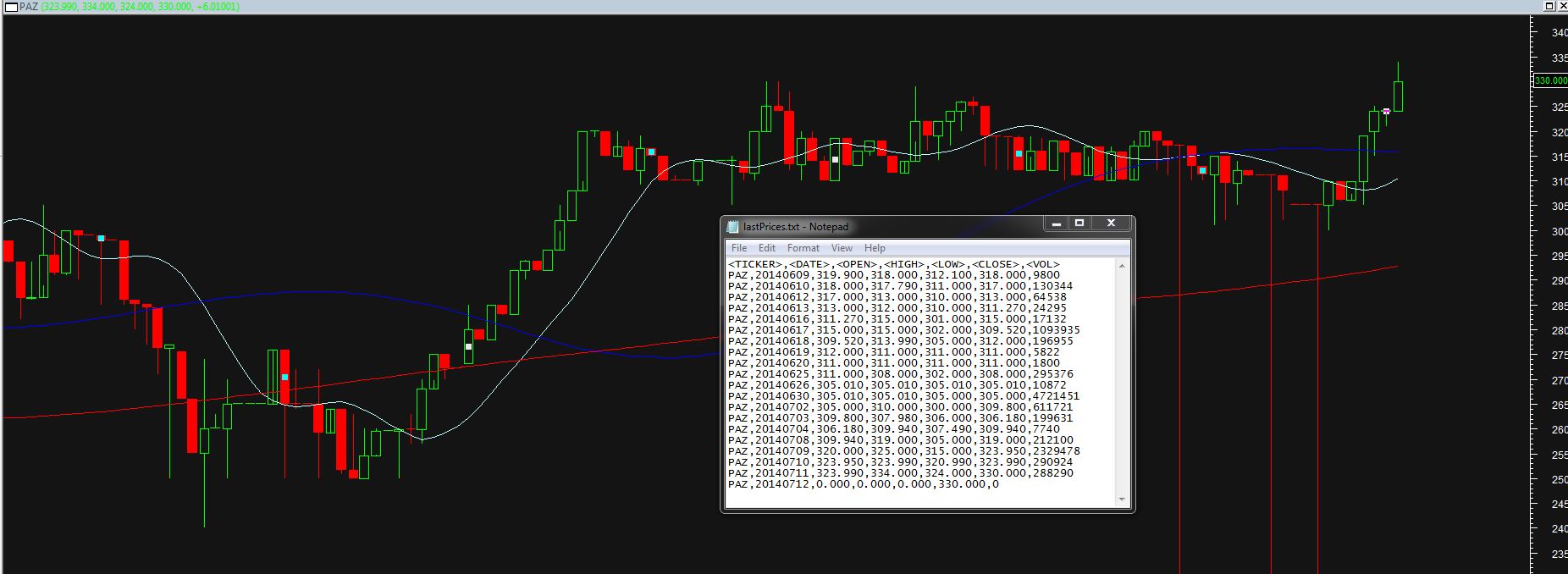The width and height of the screenshot is (1568, 574).
Task: Click the green OHLC values next to PAZ title
Action: pos(140,6)
